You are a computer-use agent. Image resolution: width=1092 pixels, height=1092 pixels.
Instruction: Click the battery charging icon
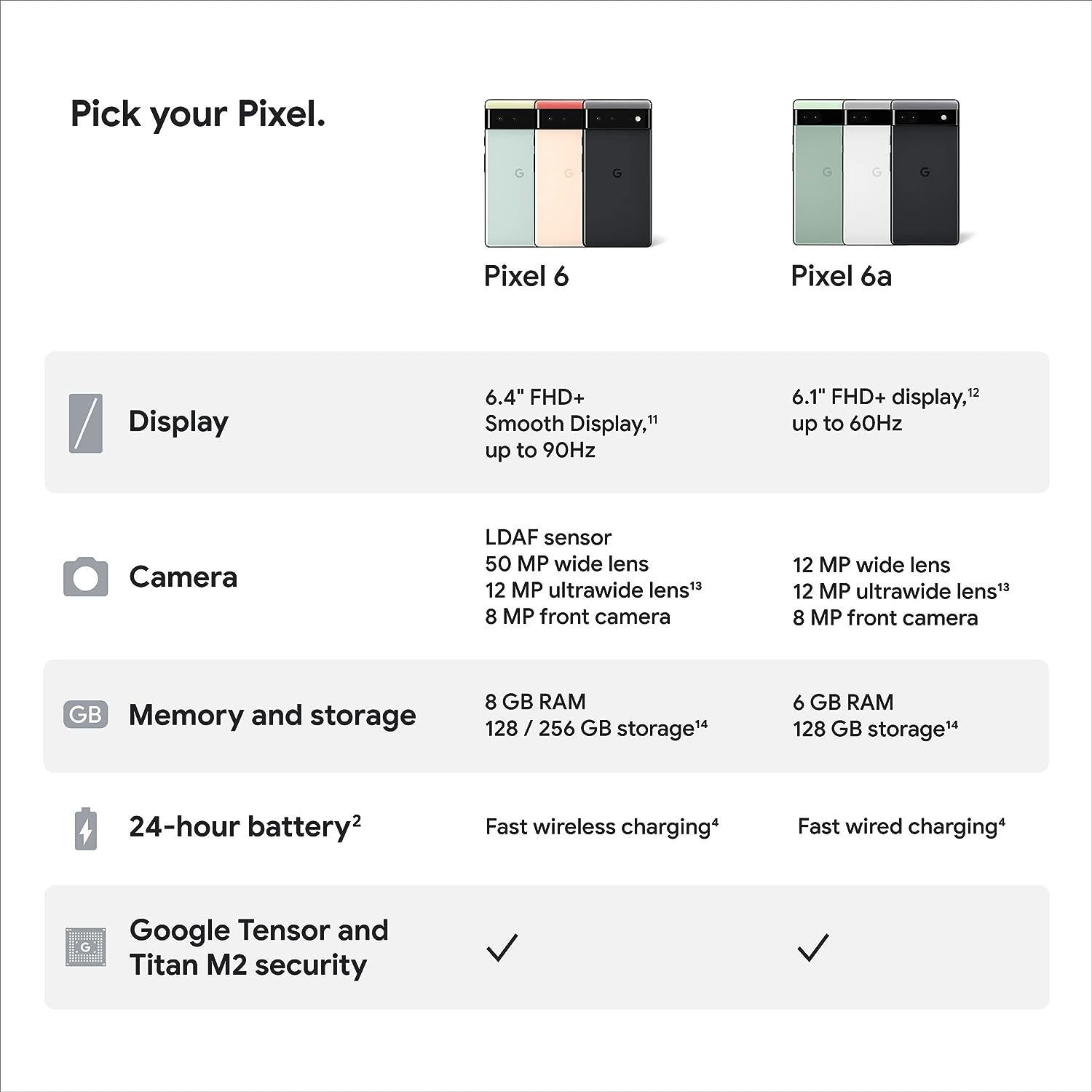pos(86,828)
